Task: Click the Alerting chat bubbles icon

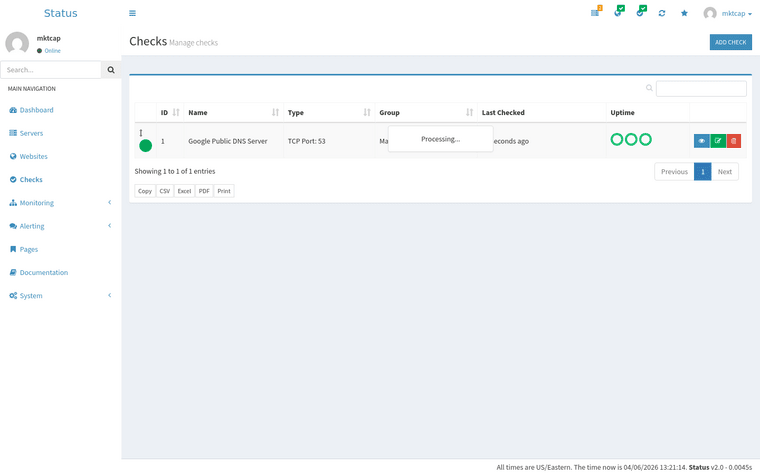Action: [13, 226]
